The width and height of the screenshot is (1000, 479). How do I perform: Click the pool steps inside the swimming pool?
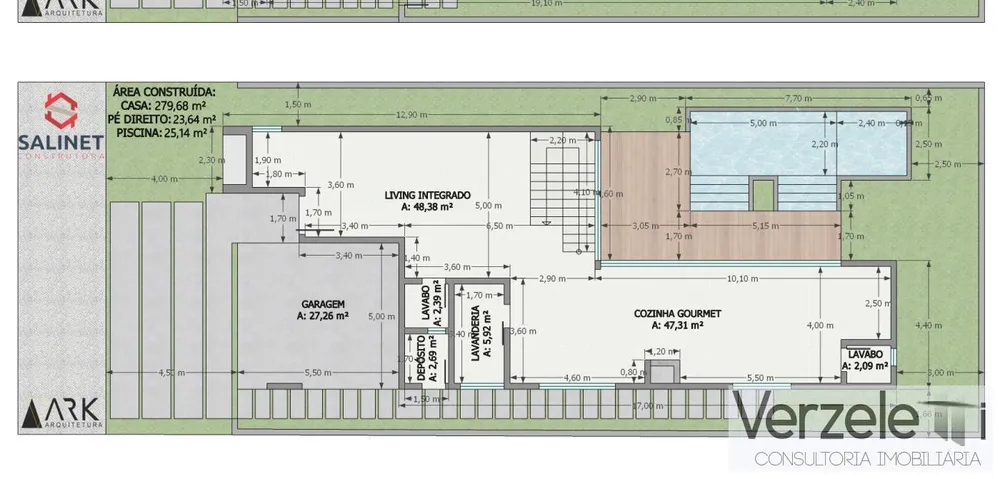pos(763,193)
